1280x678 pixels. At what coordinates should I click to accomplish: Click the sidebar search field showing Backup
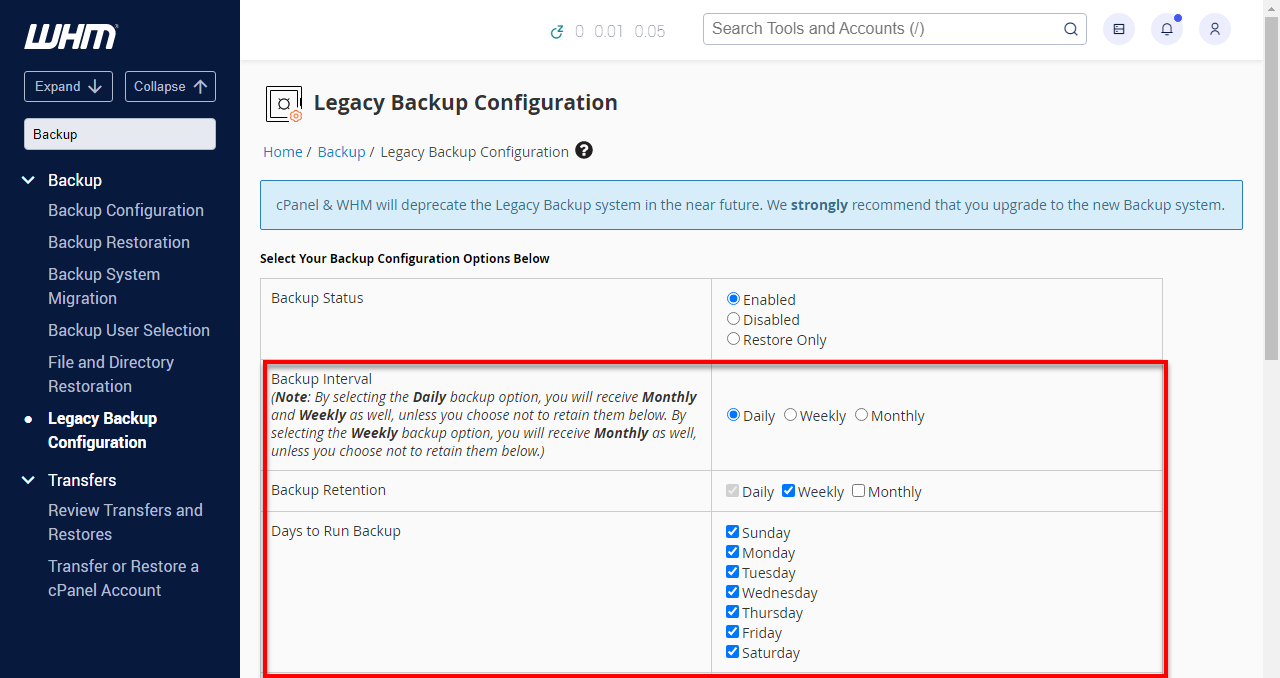click(x=119, y=133)
